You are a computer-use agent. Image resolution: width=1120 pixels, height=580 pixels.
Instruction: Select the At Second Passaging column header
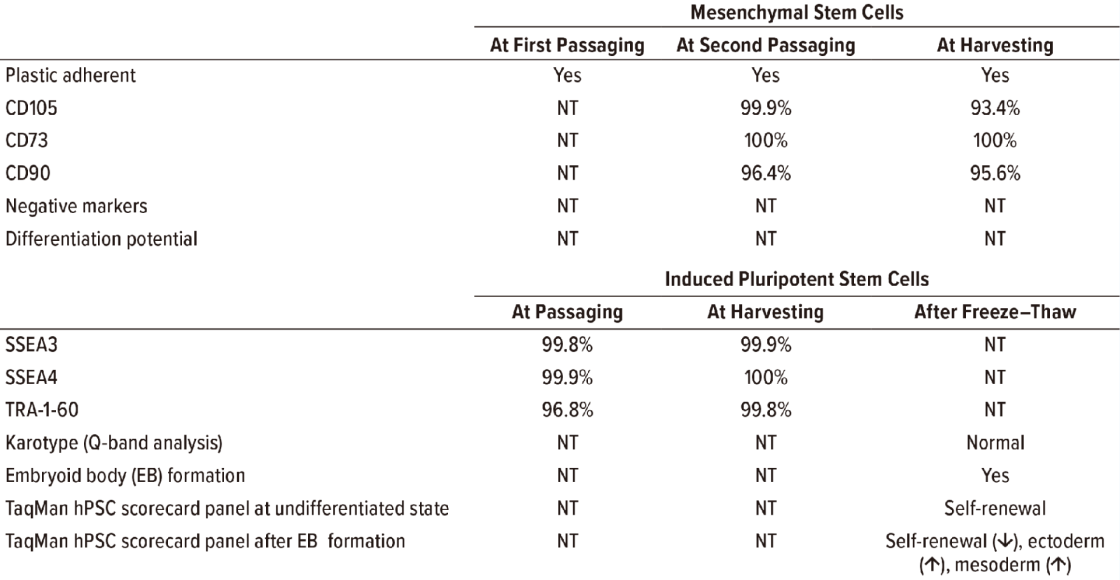(766, 46)
